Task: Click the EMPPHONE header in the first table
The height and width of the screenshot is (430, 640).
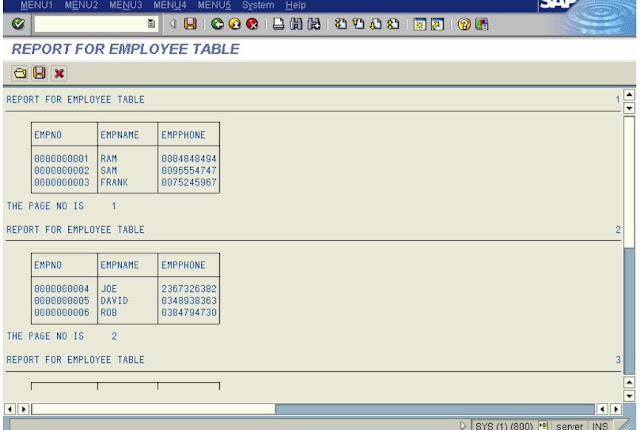Action: click(183, 135)
